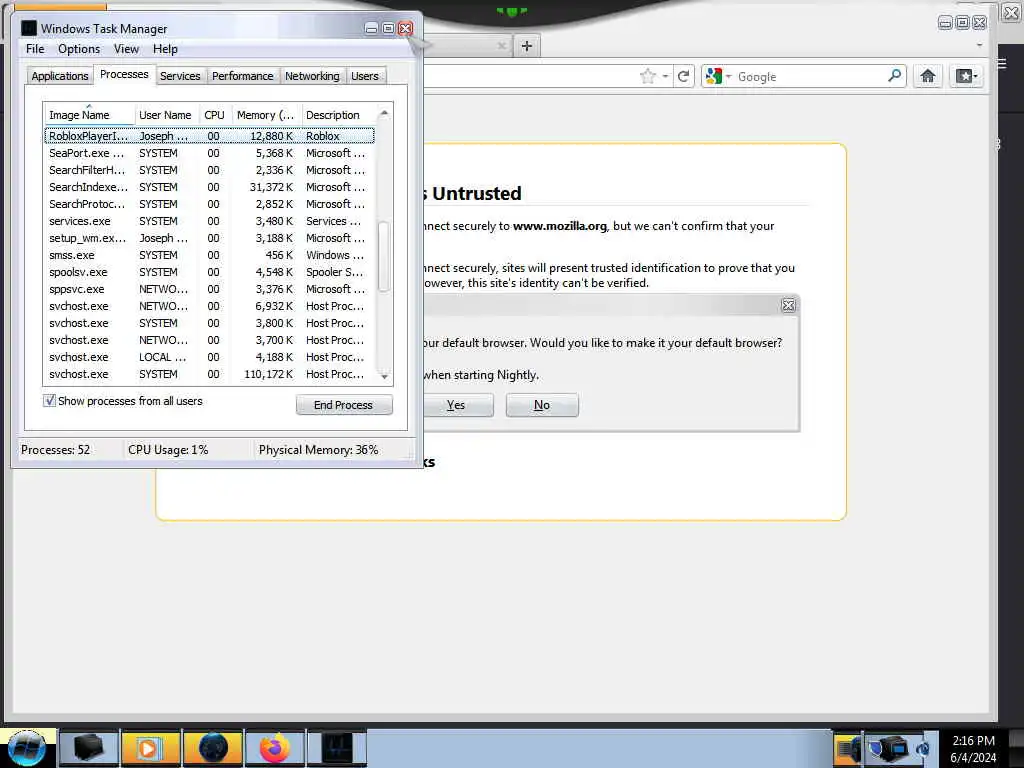Select the smss.exe process row
The width and height of the screenshot is (1024, 768).
click(209, 255)
